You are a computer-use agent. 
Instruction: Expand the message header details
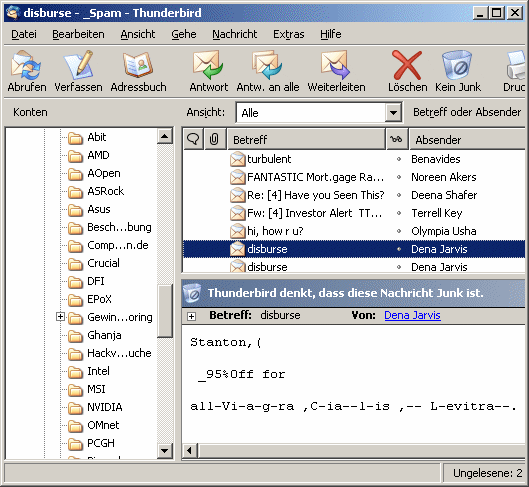click(x=191, y=316)
